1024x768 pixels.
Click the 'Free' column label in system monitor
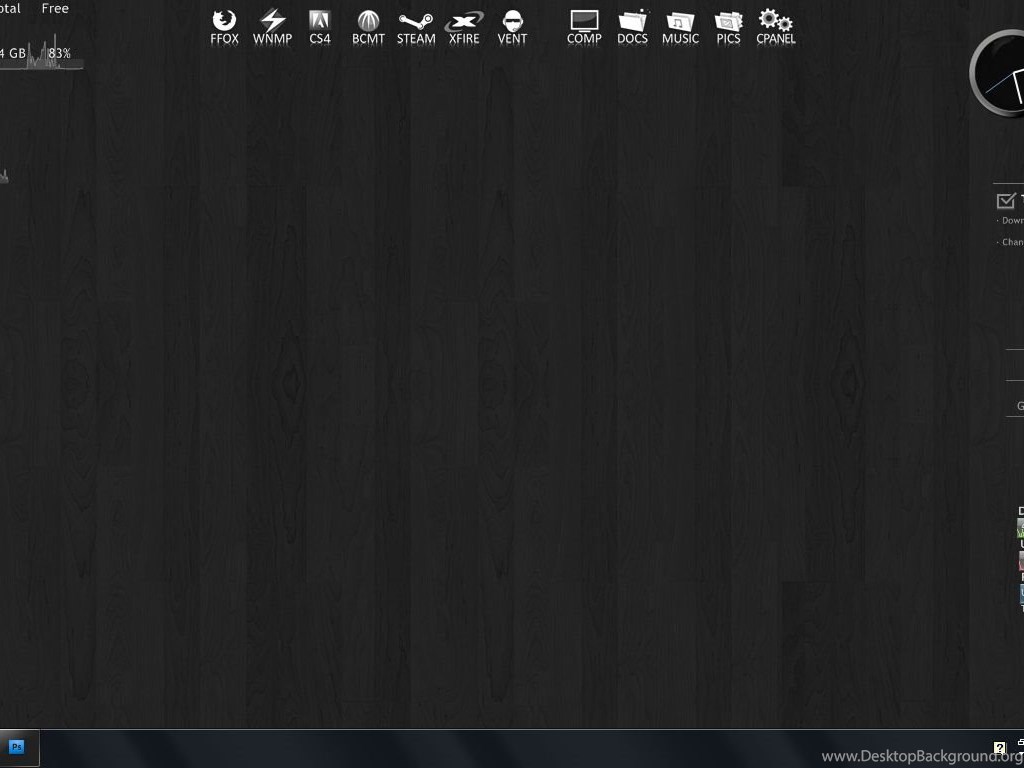[x=55, y=9]
